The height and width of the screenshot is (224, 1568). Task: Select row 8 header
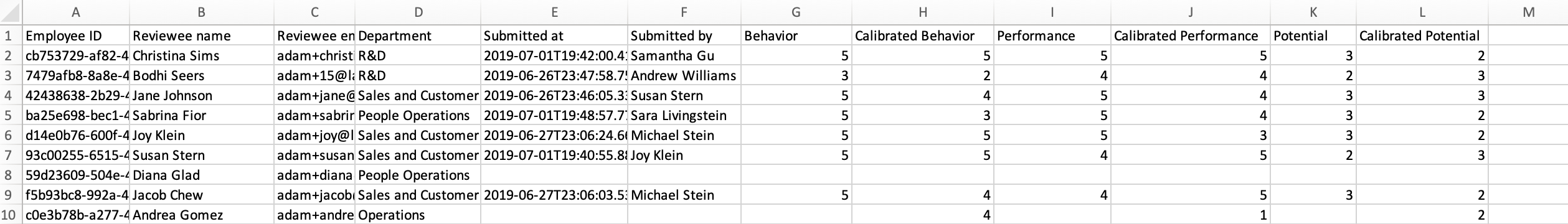9,175
